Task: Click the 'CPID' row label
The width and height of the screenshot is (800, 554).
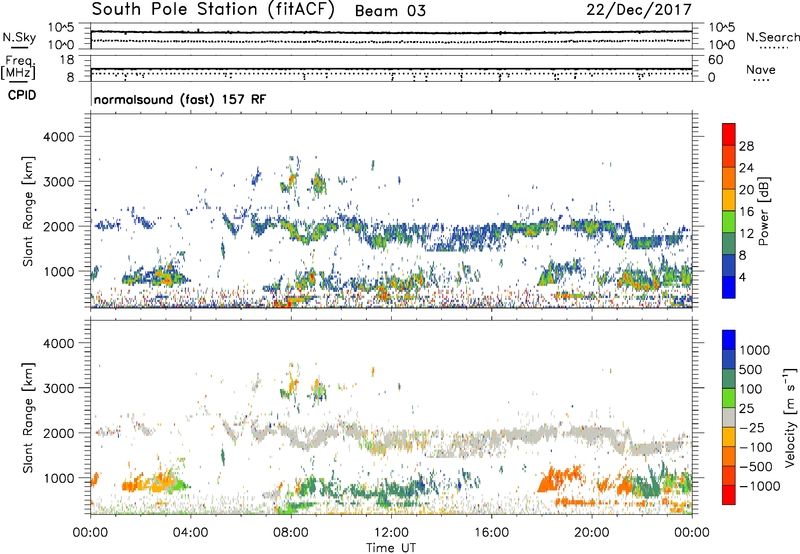Action: tap(22, 95)
